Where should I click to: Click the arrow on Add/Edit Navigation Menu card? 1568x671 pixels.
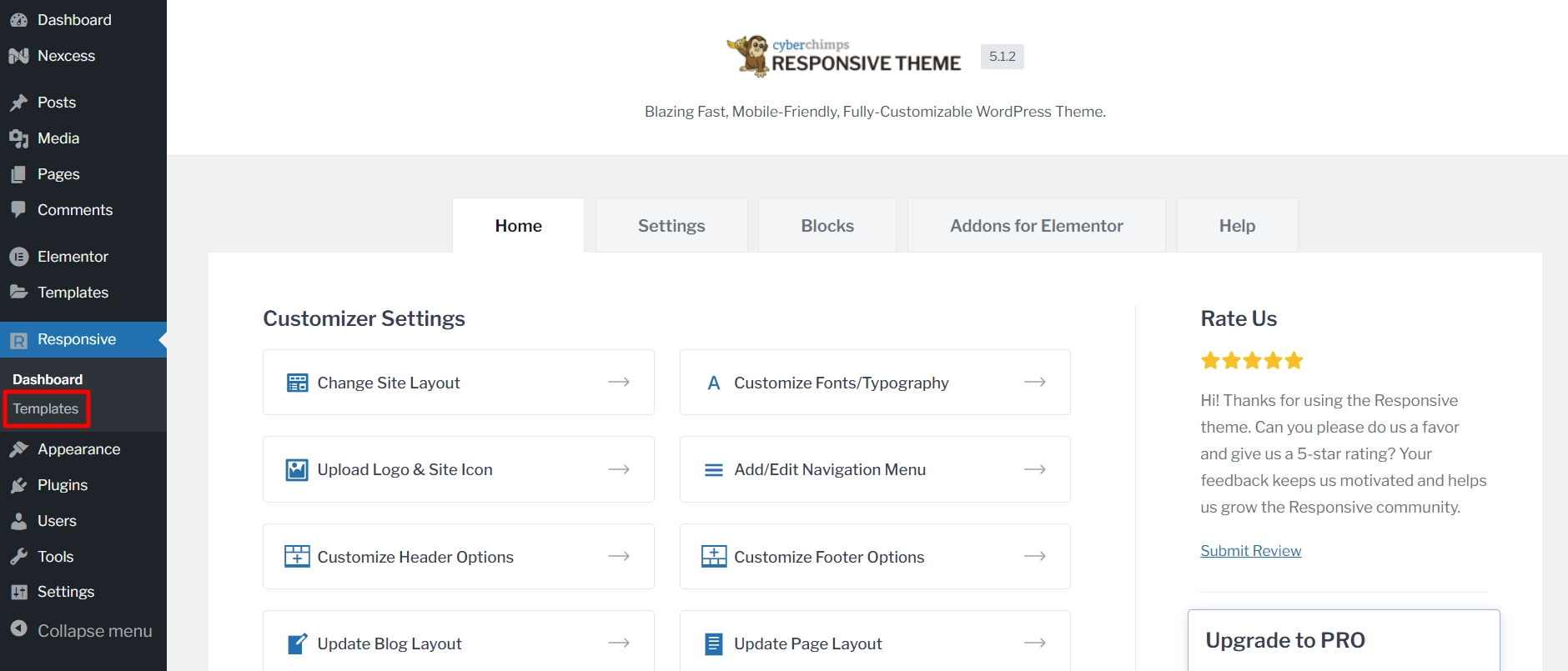pyautogui.click(x=1035, y=469)
